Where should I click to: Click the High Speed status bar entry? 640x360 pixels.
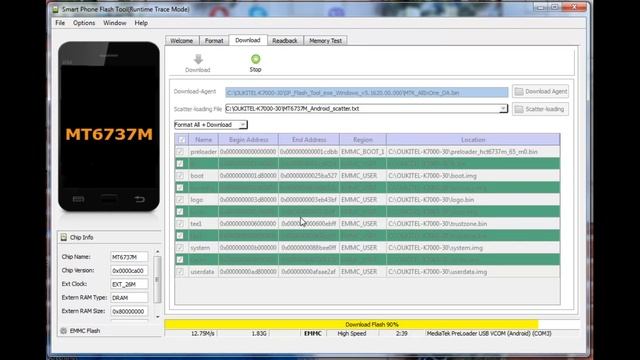pyautogui.click(x=352, y=333)
